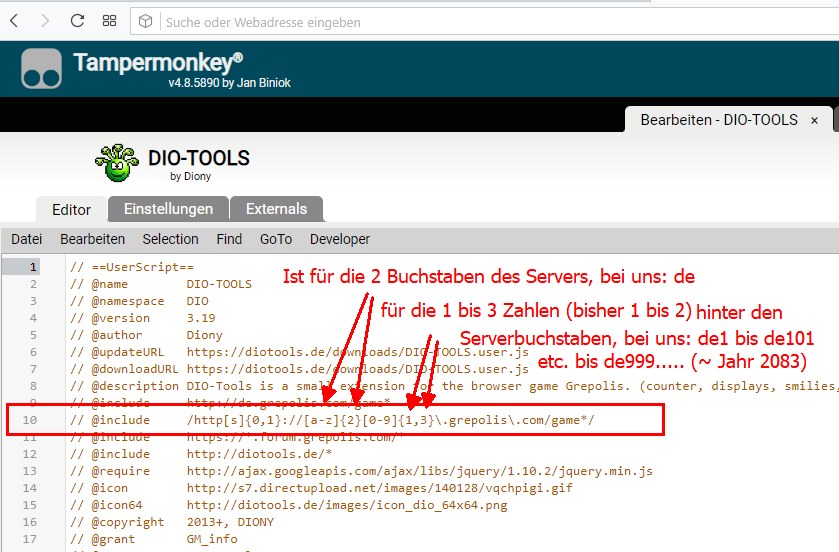
Task: Click the 'DIO-TOOLS' script title heading
Action: tap(199, 158)
